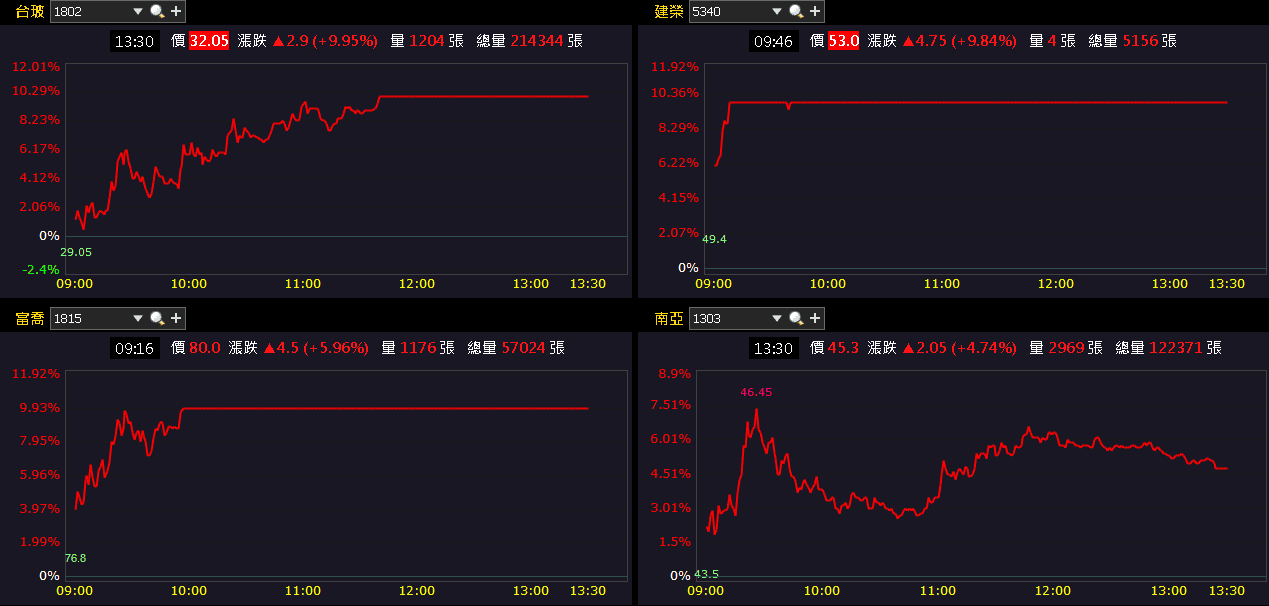Click search icon in 建榮 5340 panel
Screen dimensions: 1269x606
(796, 11)
